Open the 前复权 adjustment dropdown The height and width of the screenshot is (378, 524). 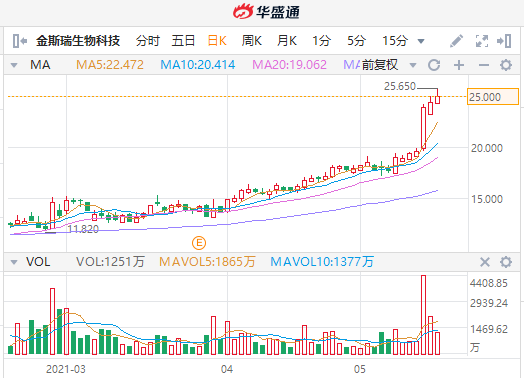[x=389, y=65]
